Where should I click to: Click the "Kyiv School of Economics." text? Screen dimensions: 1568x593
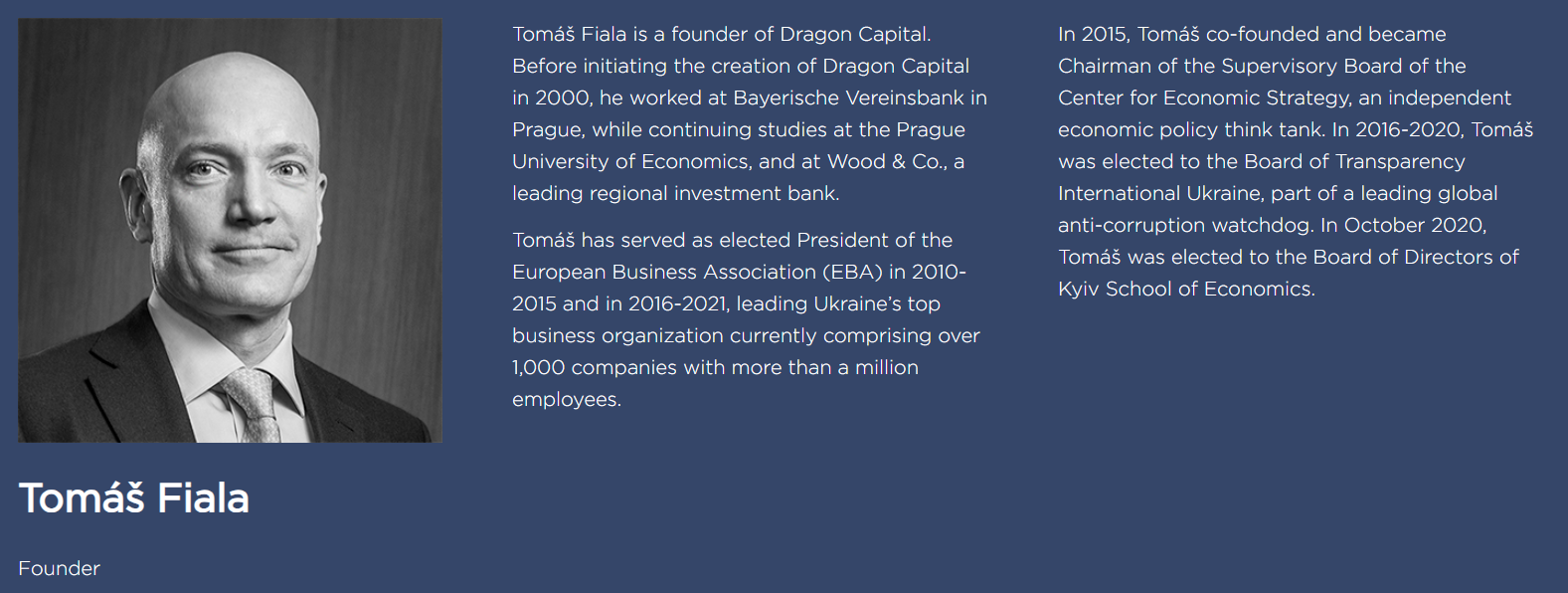pos(1186,289)
